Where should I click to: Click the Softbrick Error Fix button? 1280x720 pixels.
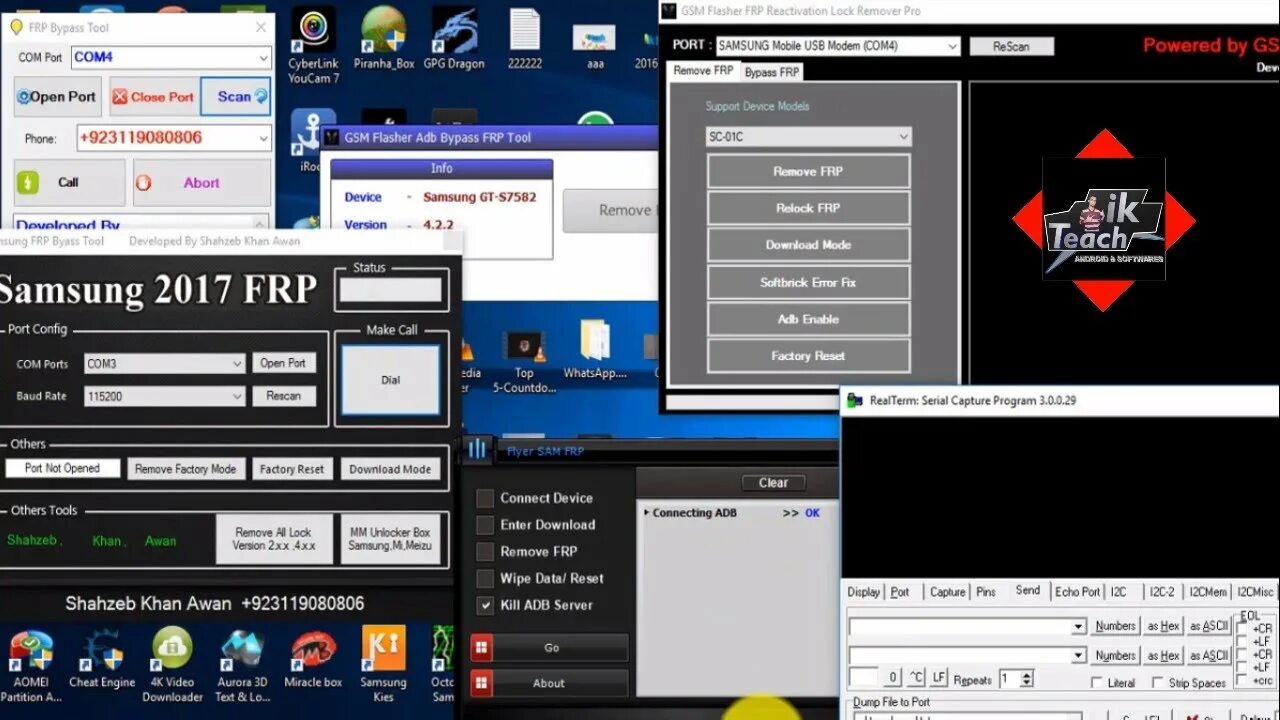808,282
